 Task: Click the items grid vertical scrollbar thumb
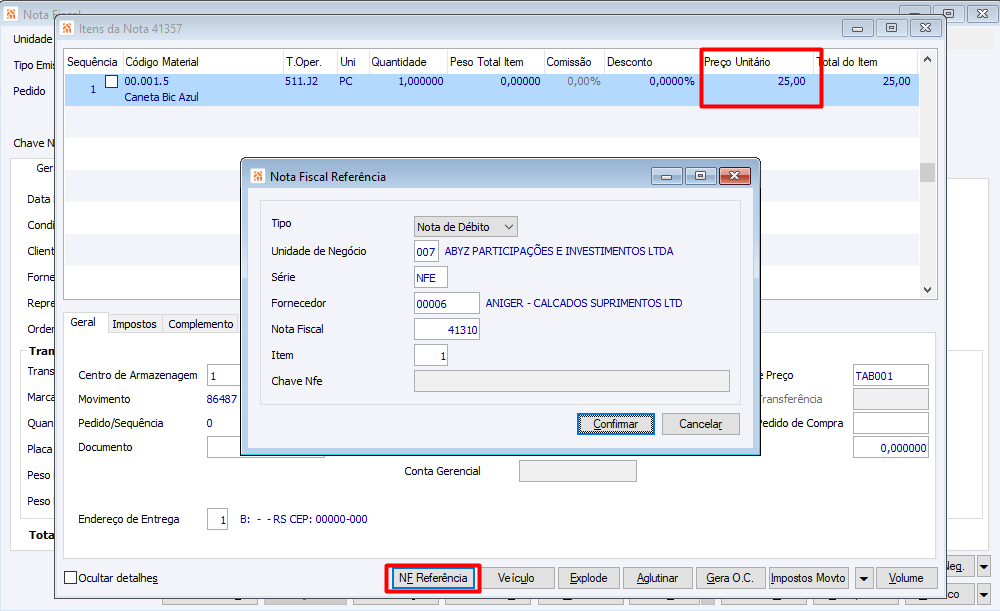click(927, 172)
